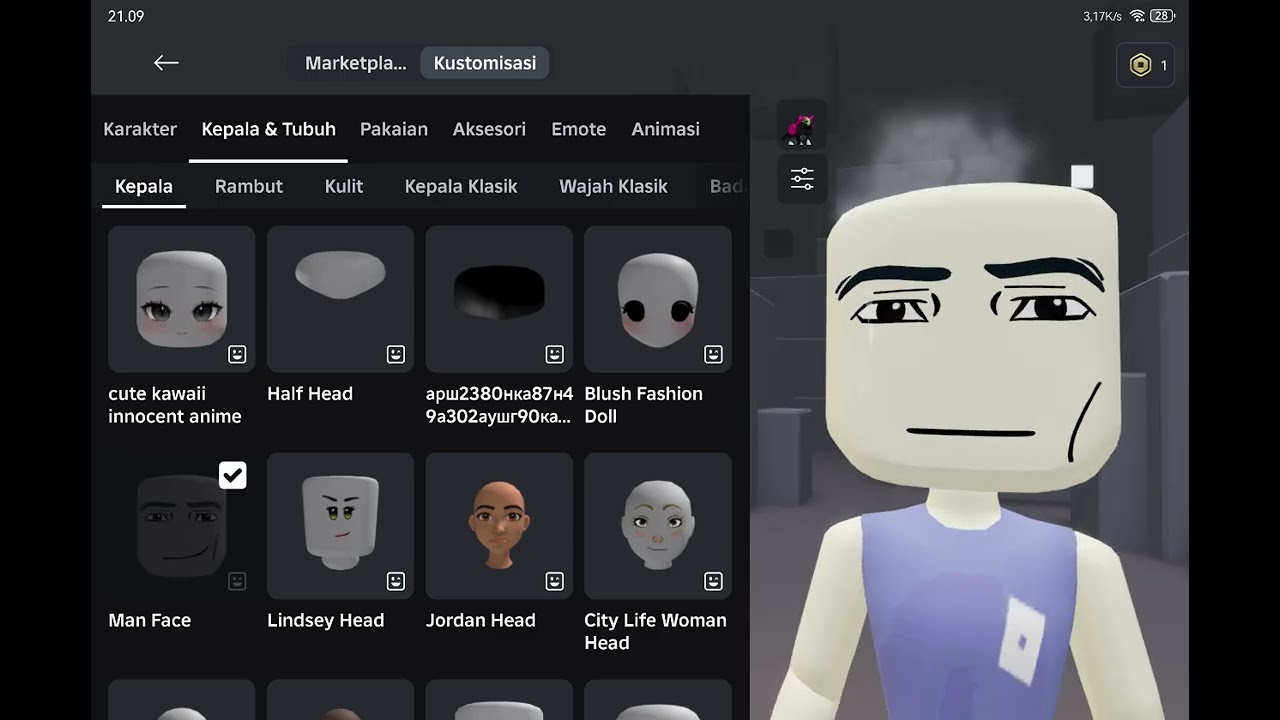Select the Kepala Klasik sub-tab
The image size is (1280, 720).
[461, 186]
